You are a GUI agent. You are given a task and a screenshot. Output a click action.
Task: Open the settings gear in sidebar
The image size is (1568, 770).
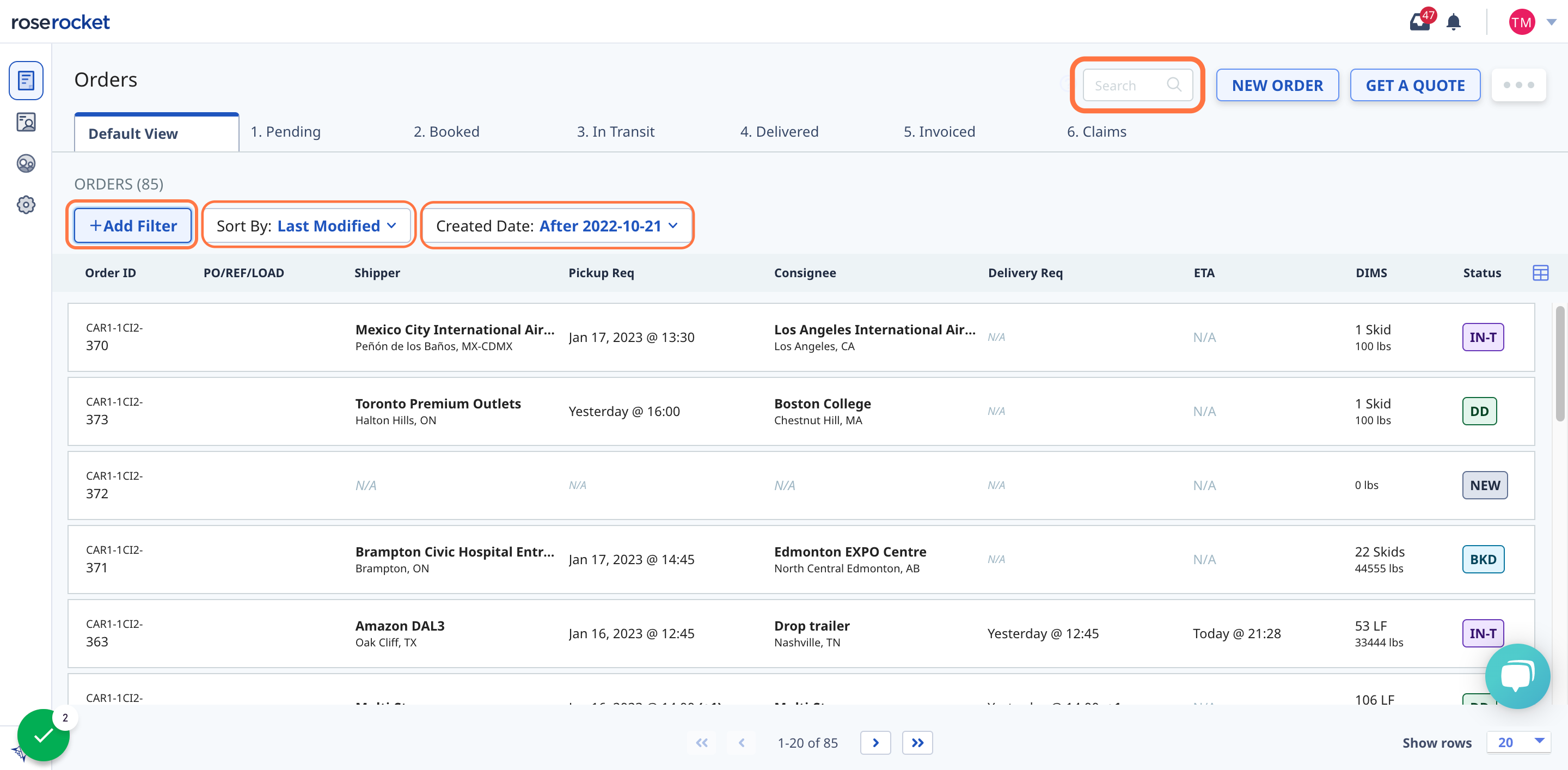(x=26, y=205)
